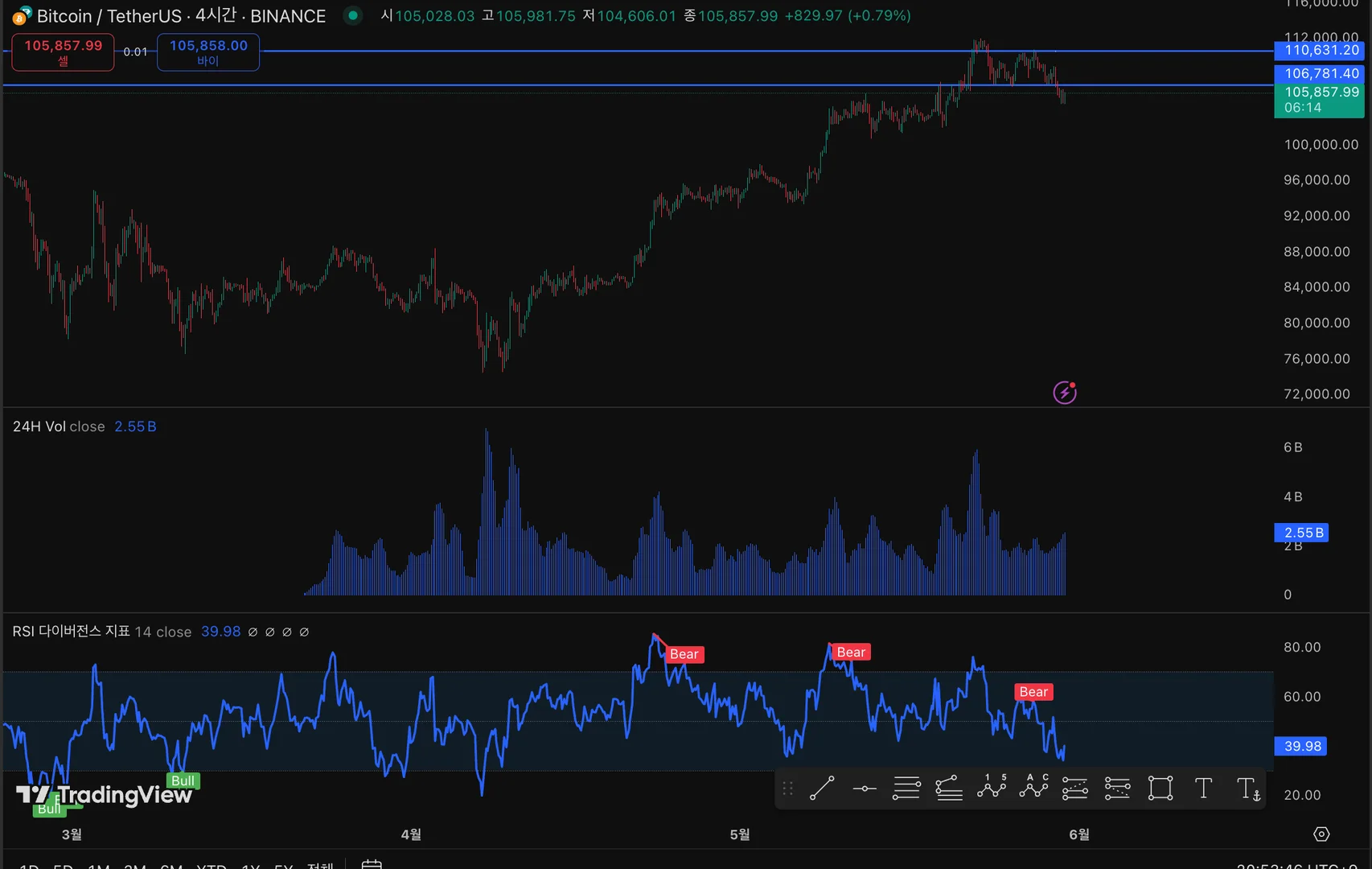Select the rectangle shape drawing tool

click(x=1160, y=789)
